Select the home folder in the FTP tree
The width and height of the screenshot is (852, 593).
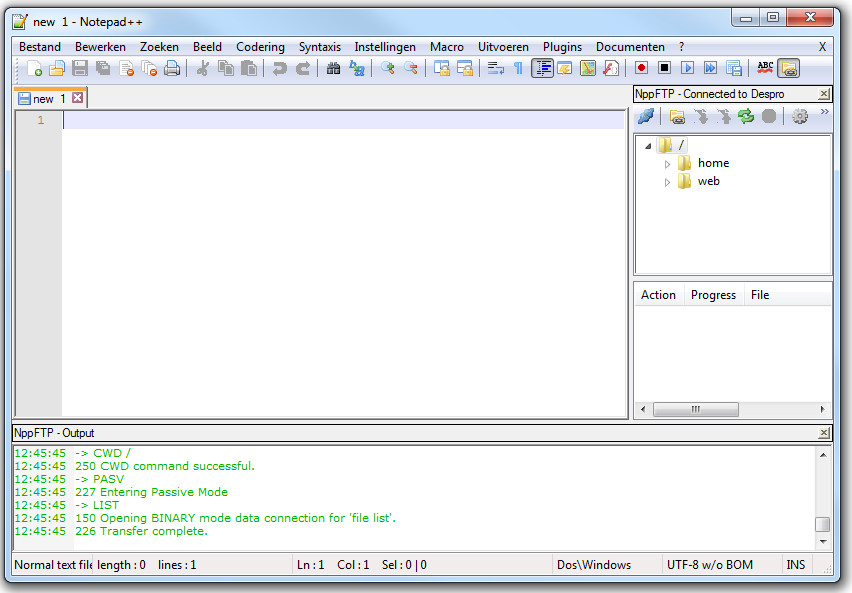coord(713,163)
